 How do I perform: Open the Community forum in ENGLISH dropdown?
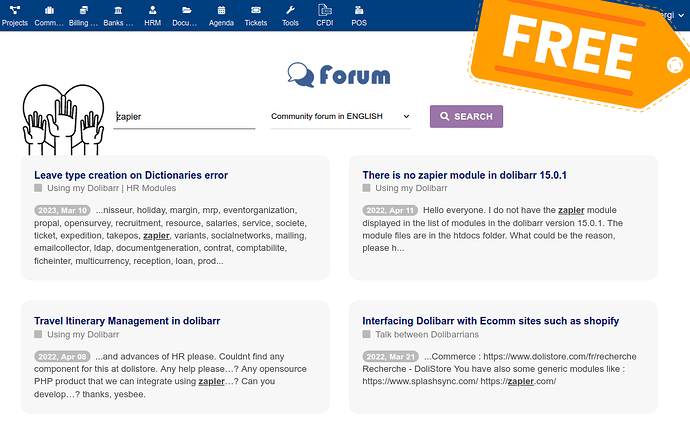341,117
